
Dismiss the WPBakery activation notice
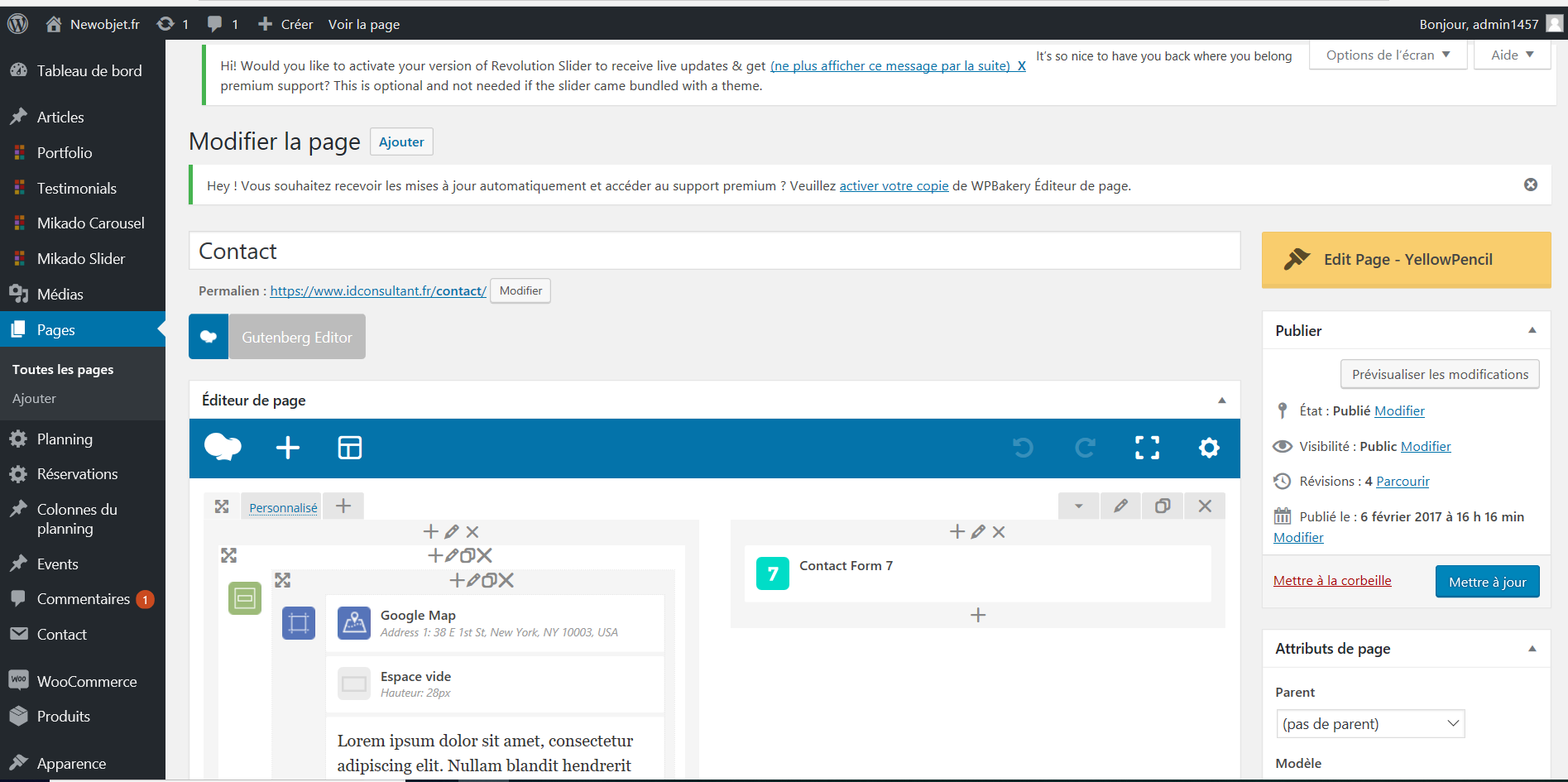1531,185
